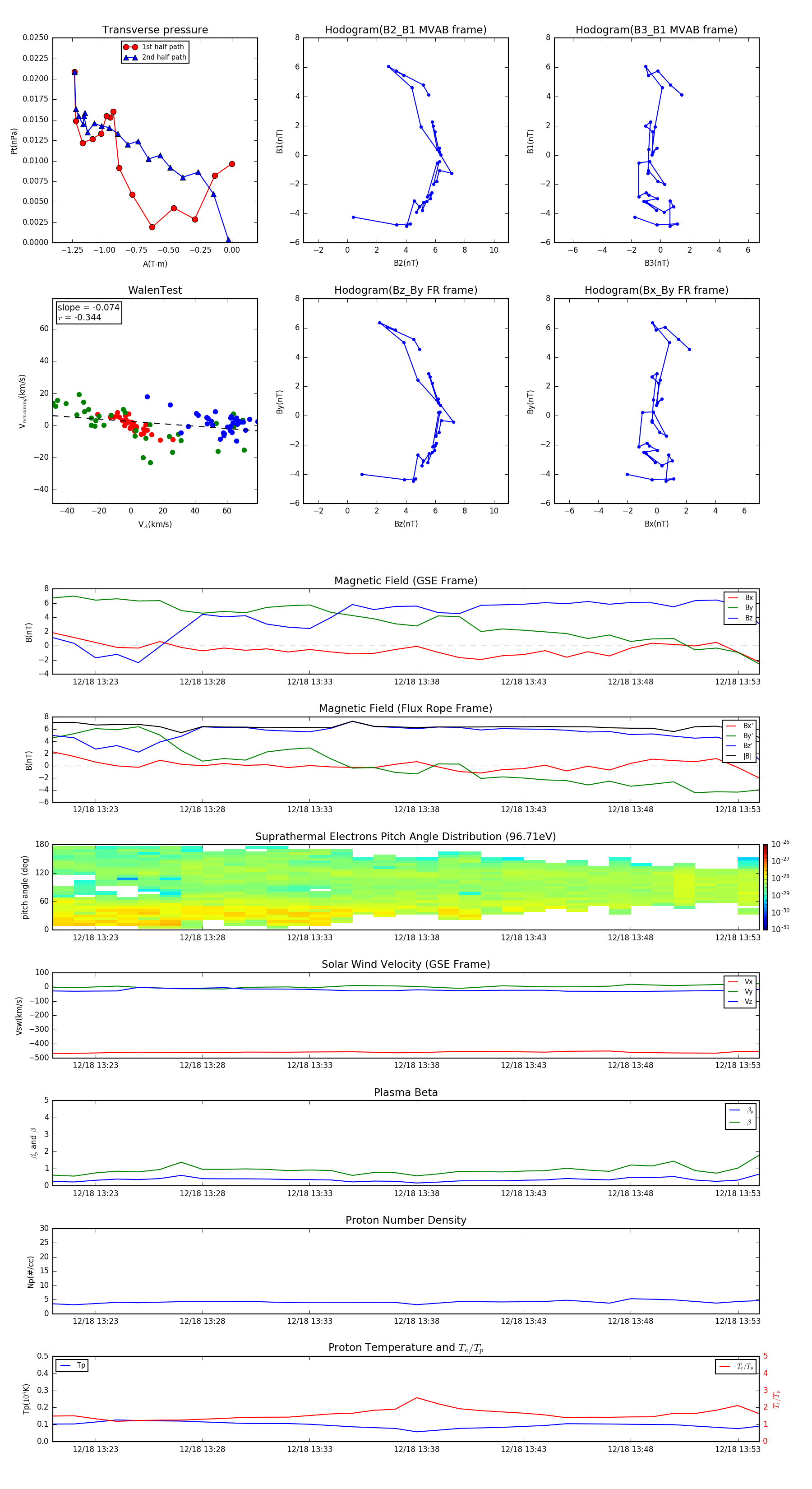Select the Vz legend entry in solar wind panel

(740, 1002)
